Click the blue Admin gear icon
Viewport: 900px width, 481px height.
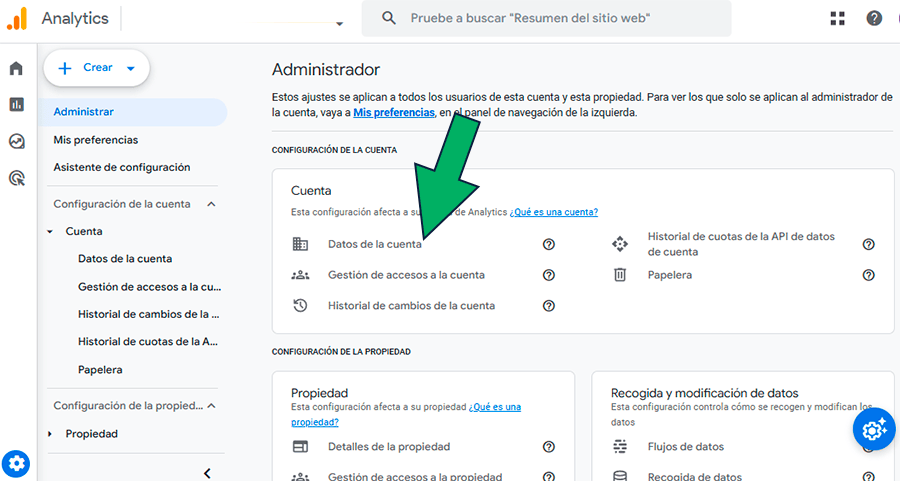pyautogui.click(x=16, y=464)
